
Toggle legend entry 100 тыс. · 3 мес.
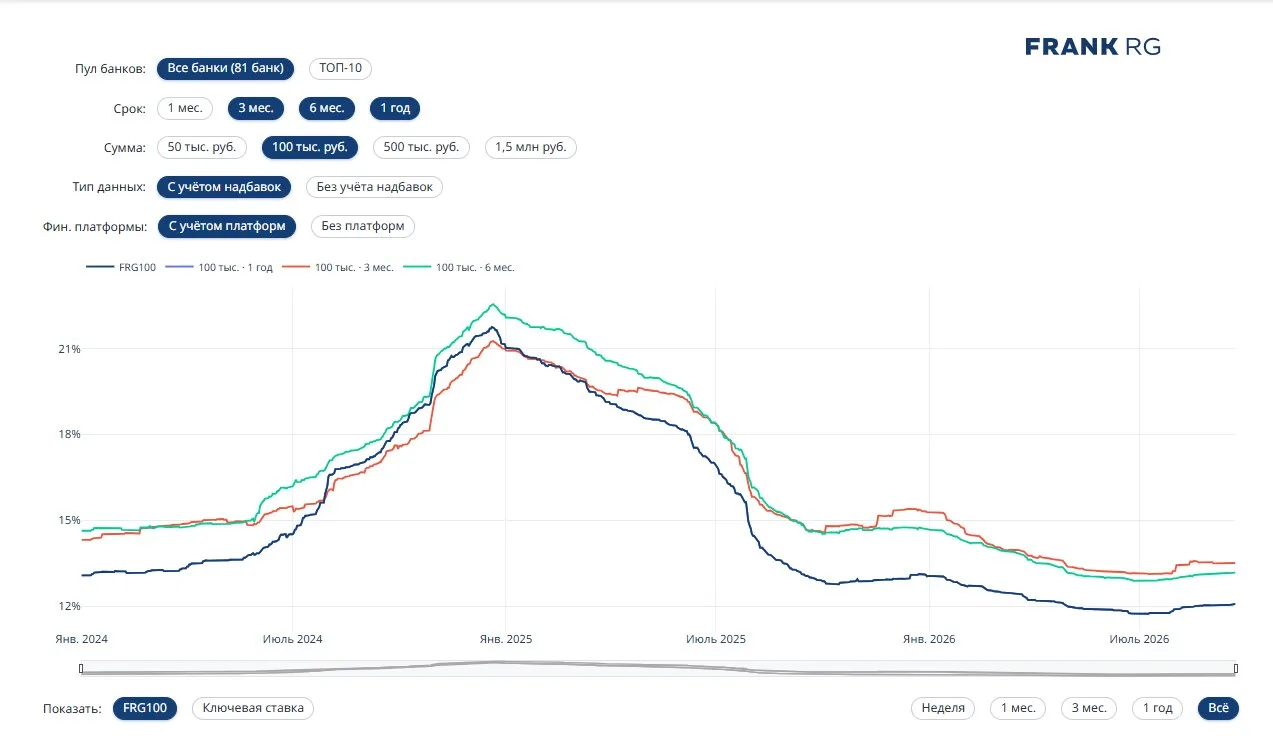pyautogui.click(x=338, y=267)
